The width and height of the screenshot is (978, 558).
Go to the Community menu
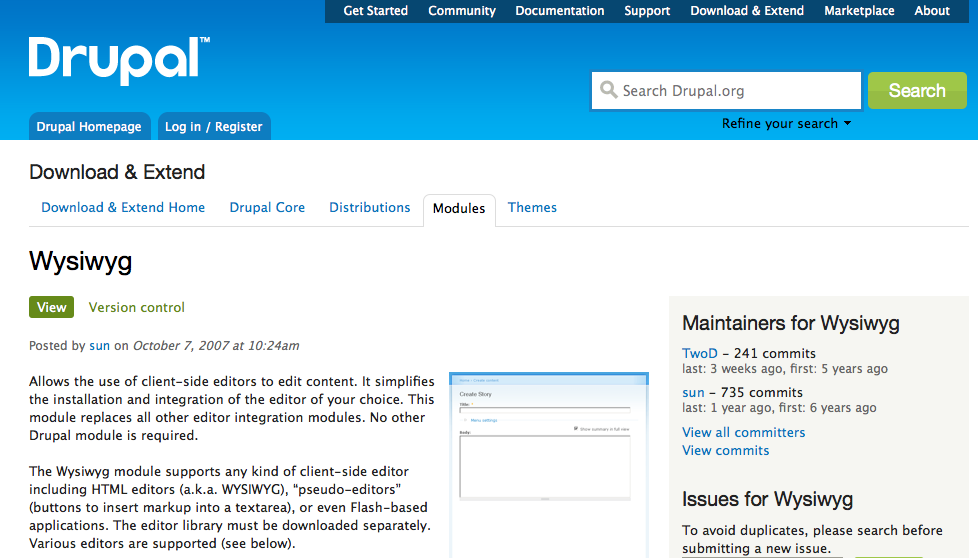[x=461, y=11]
